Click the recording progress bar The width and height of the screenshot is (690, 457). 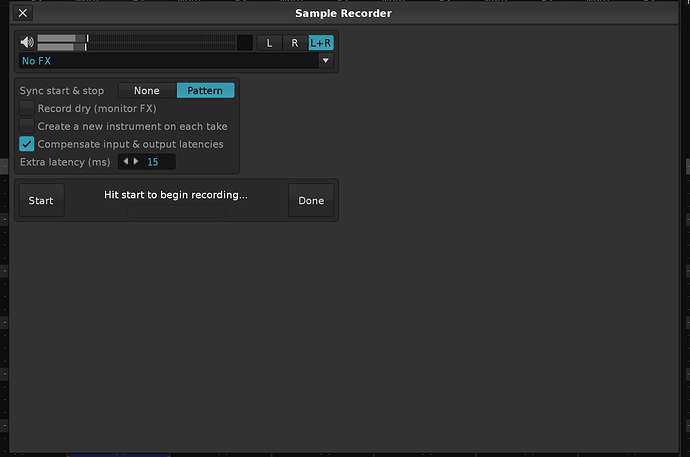click(176, 211)
